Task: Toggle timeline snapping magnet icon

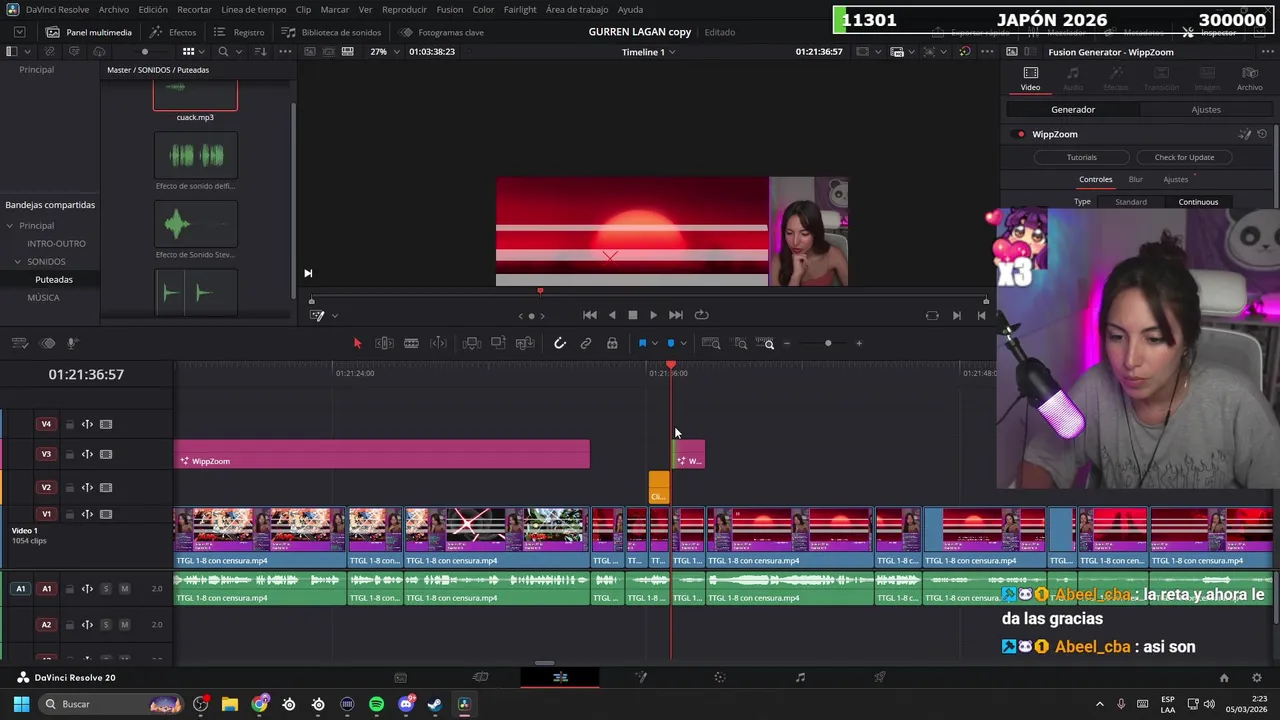Action: pos(560,343)
